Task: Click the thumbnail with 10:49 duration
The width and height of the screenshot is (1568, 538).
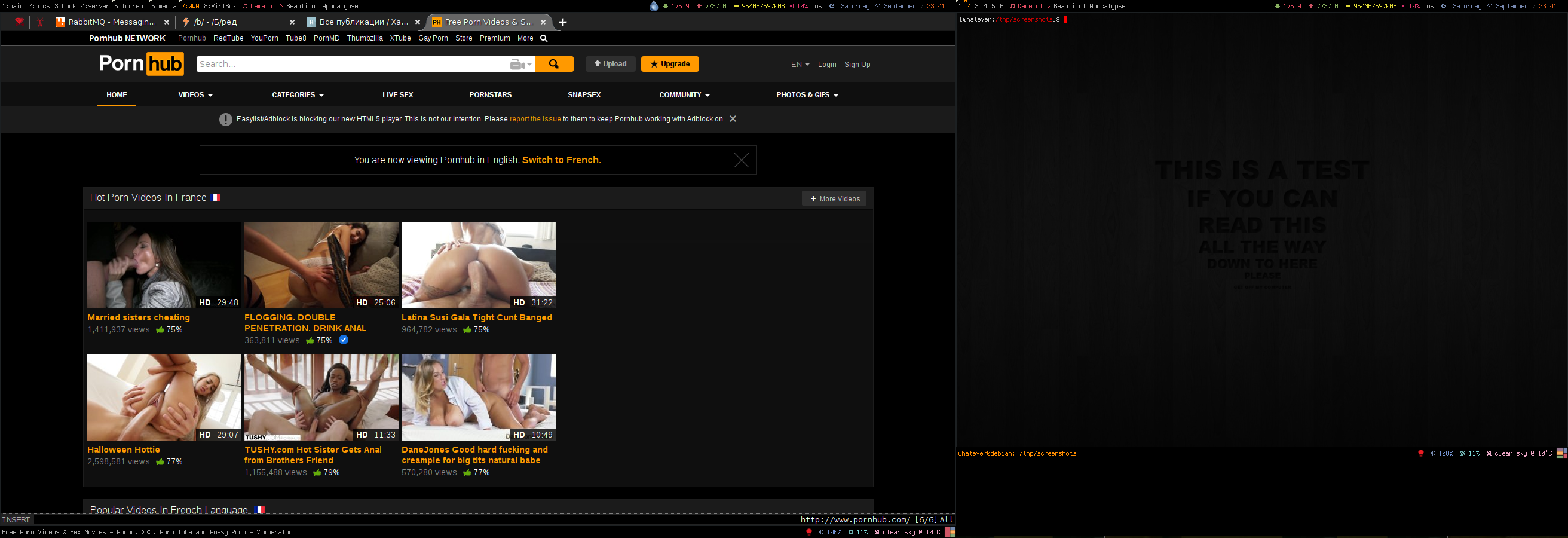Action: (479, 398)
